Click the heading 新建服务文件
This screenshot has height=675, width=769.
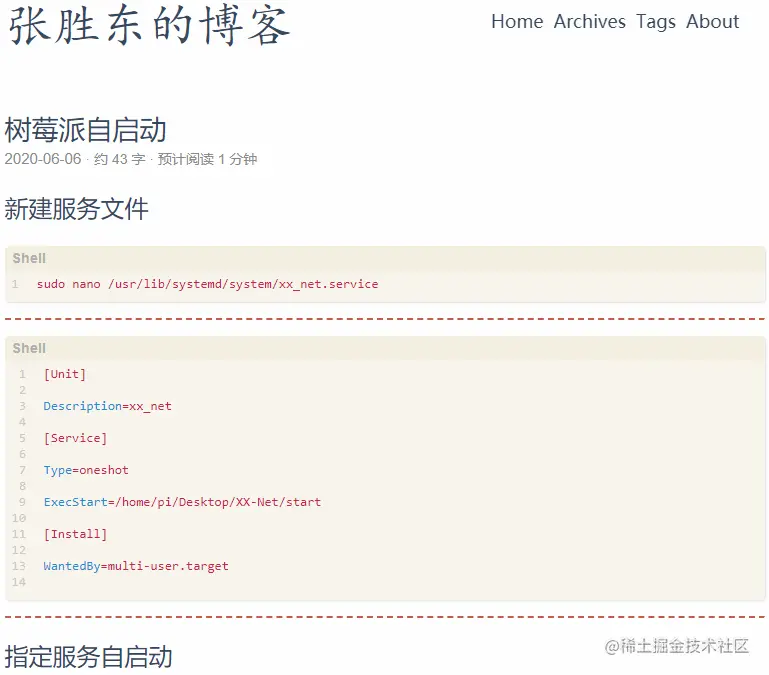tap(76, 208)
